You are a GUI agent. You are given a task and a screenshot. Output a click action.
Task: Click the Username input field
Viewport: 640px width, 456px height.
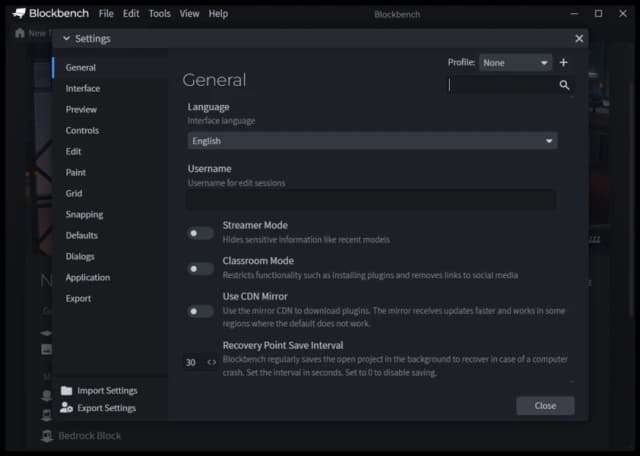(x=371, y=200)
